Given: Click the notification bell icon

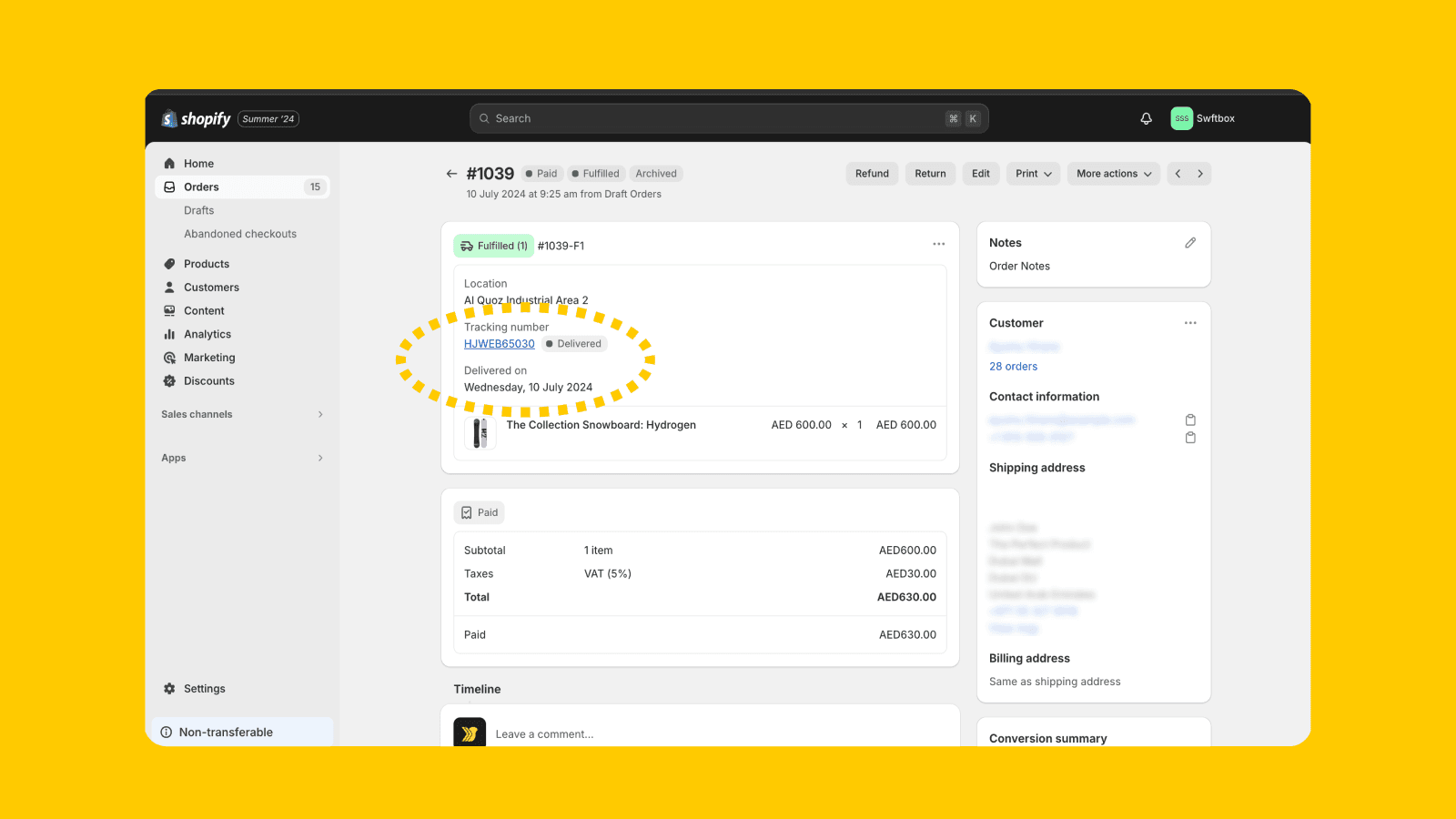Looking at the screenshot, I should click(1146, 118).
